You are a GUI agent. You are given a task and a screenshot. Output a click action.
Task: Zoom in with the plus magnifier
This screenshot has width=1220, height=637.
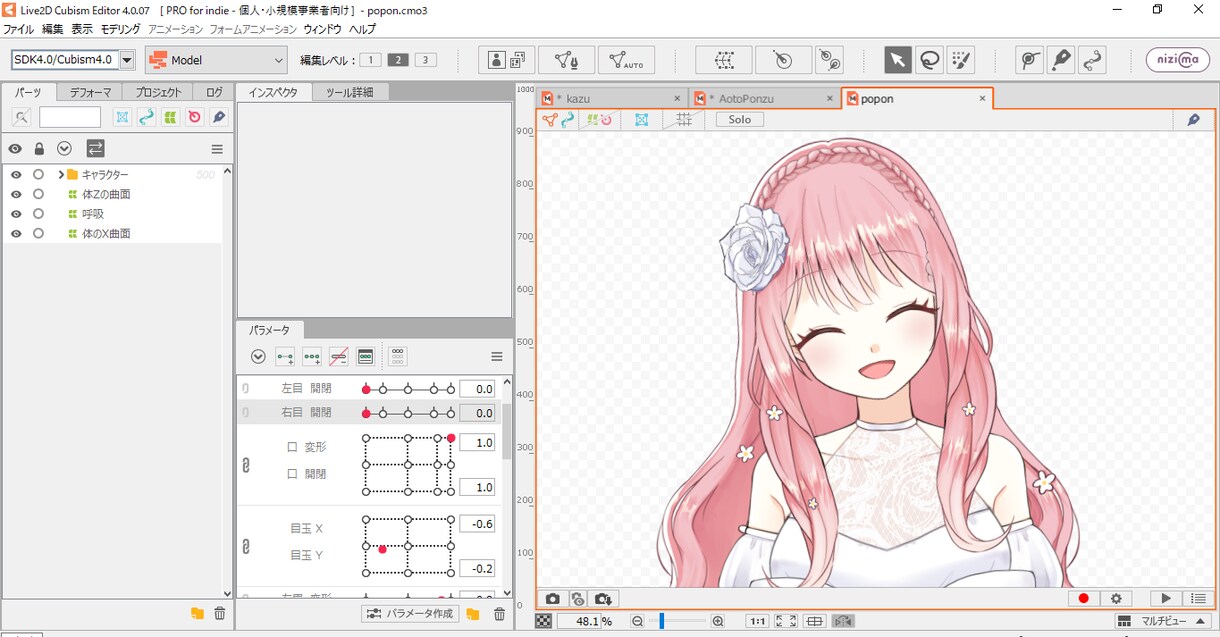point(718,622)
